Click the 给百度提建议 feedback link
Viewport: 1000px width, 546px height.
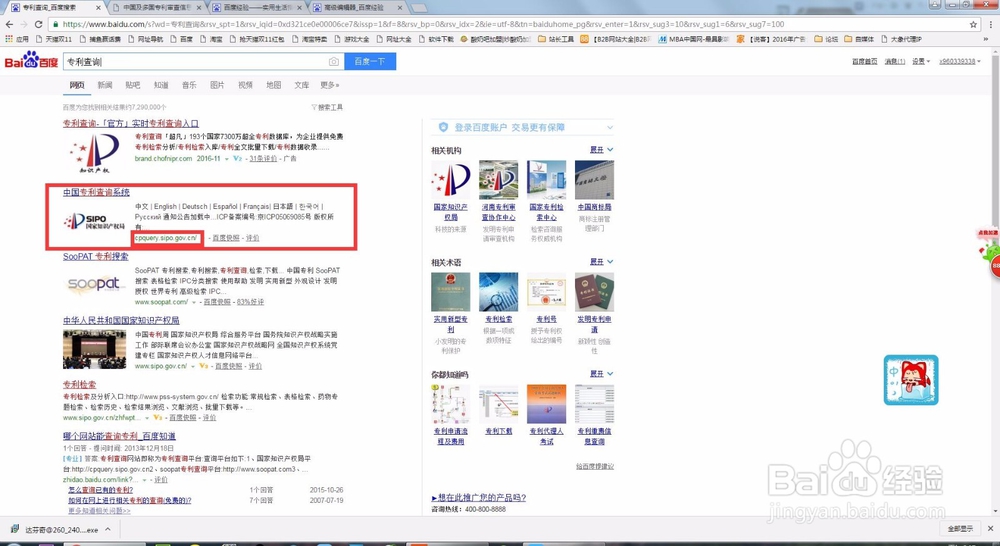(594, 466)
